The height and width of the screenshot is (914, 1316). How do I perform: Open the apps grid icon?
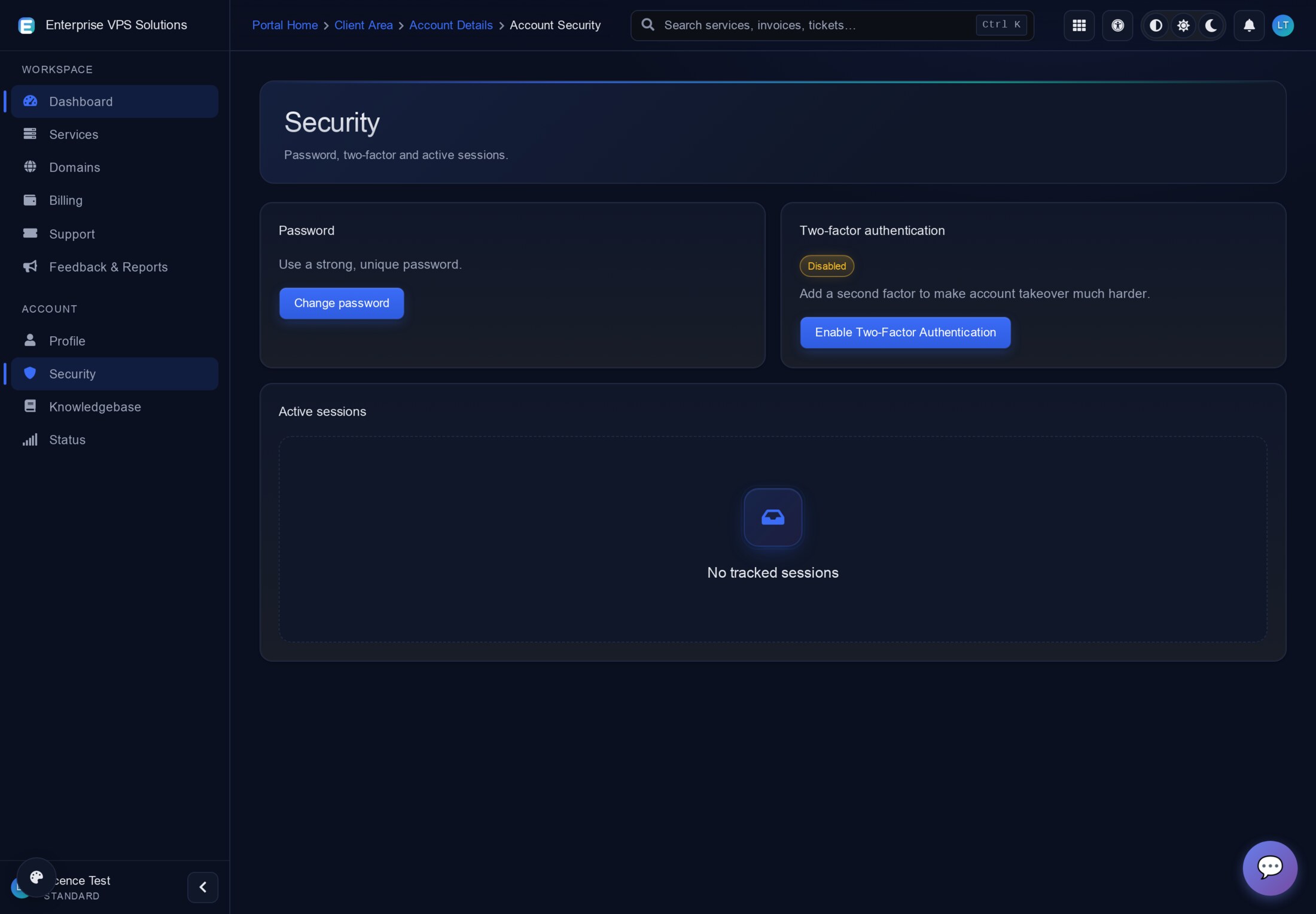[x=1079, y=25]
